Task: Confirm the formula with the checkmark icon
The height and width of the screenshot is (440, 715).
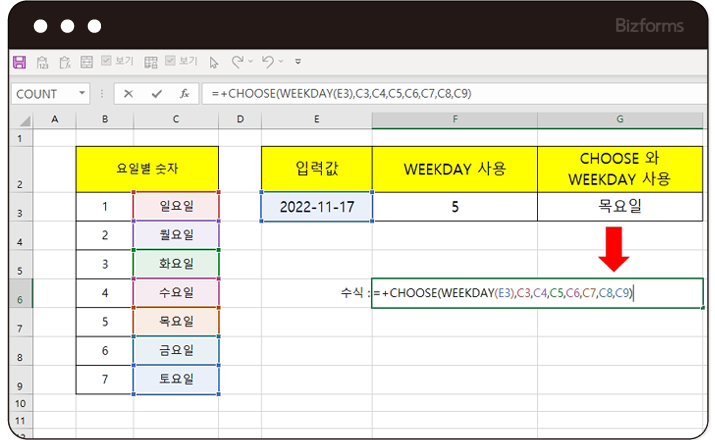Action: tap(157, 94)
